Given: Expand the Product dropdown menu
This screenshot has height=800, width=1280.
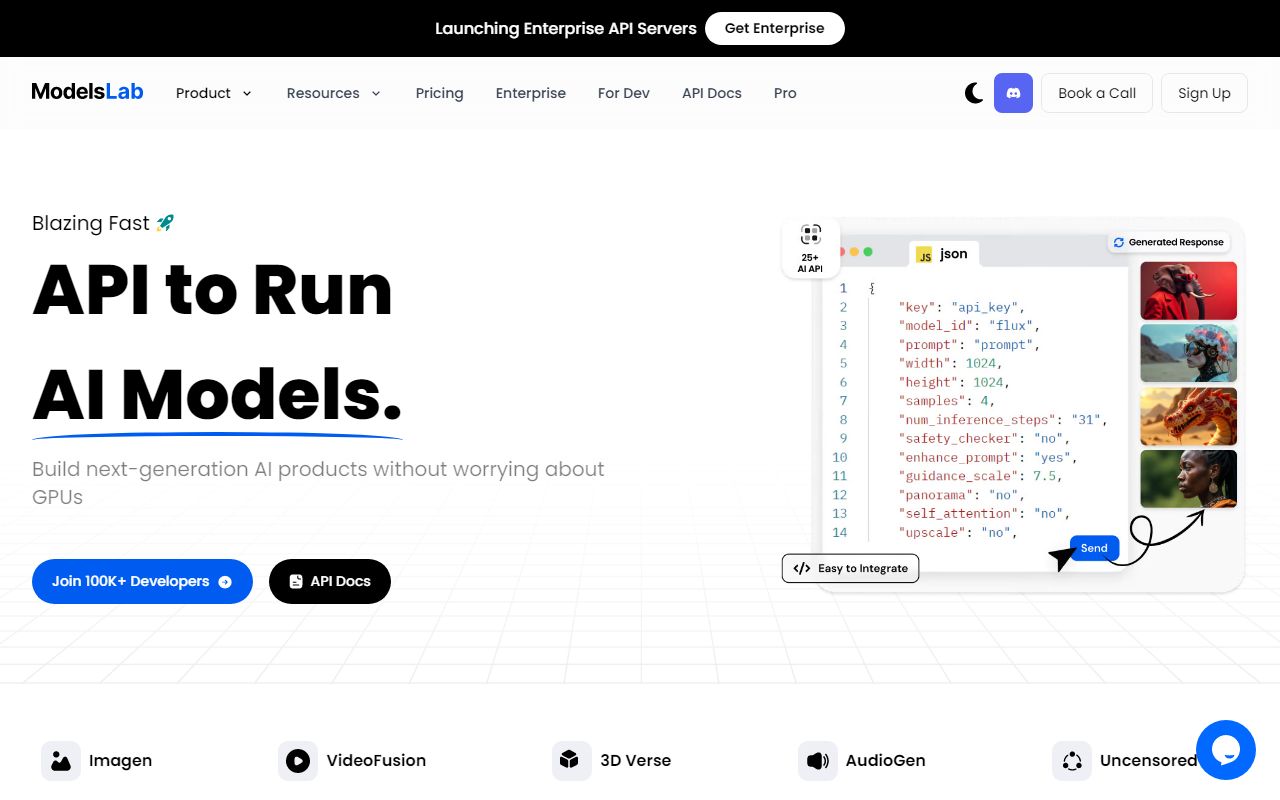Looking at the screenshot, I should 214,93.
